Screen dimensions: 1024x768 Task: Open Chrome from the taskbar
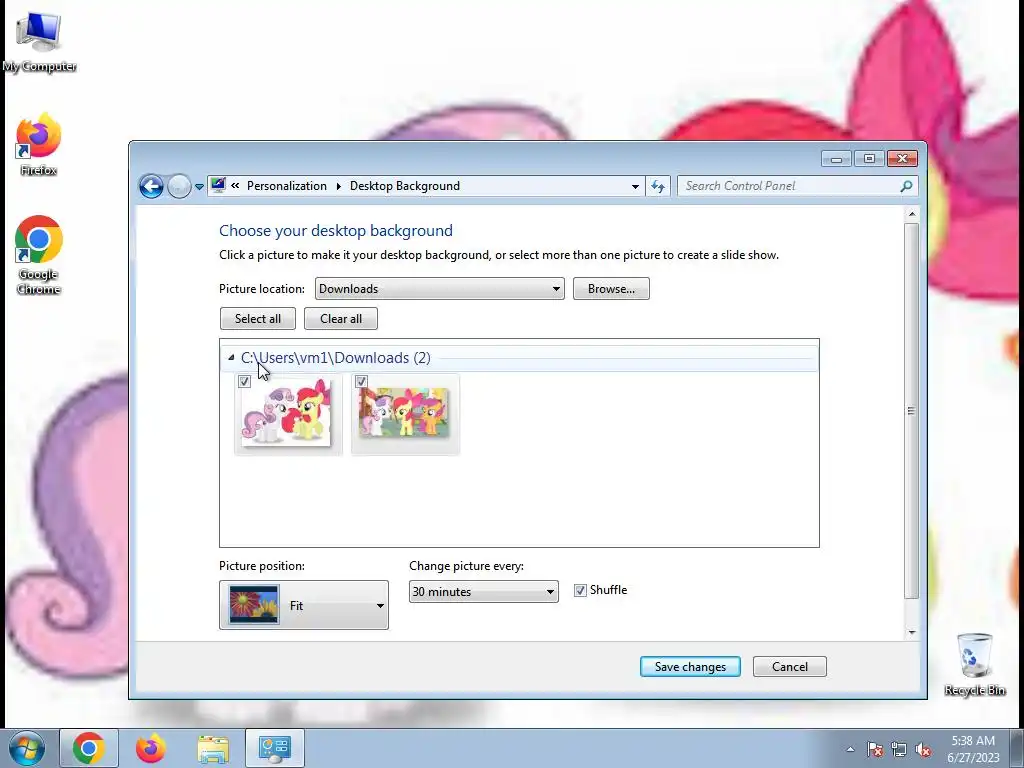[89, 748]
